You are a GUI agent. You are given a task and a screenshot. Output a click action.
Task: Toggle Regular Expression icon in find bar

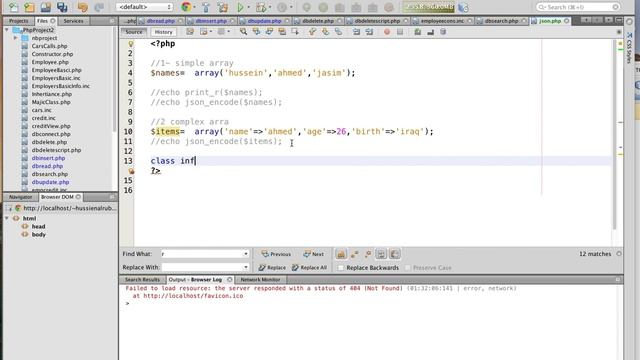[368, 254]
